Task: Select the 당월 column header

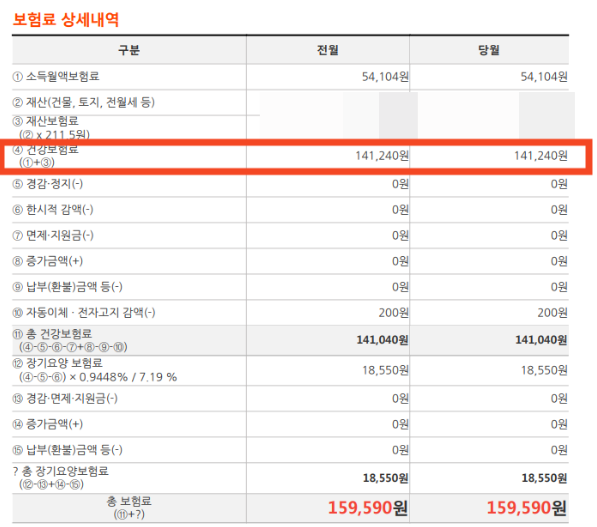Action: coord(489,50)
